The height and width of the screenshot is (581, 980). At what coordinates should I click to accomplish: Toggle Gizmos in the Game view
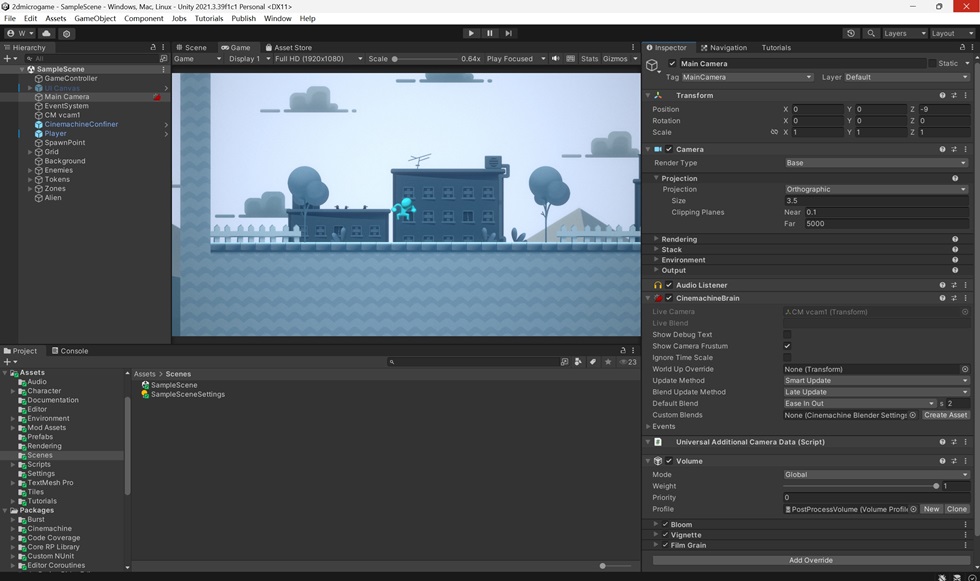[615, 58]
